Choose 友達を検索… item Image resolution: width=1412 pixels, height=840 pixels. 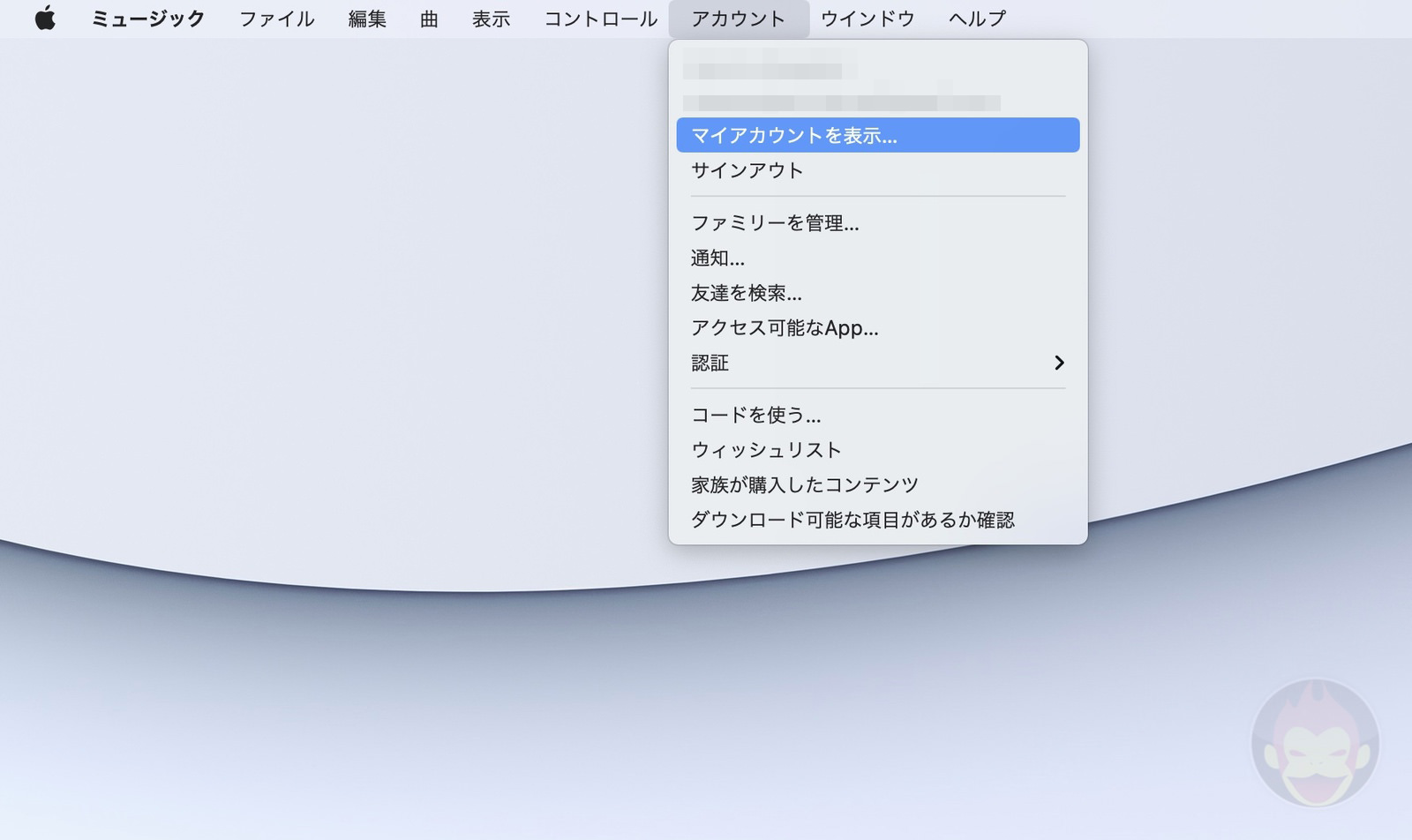tap(878, 293)
